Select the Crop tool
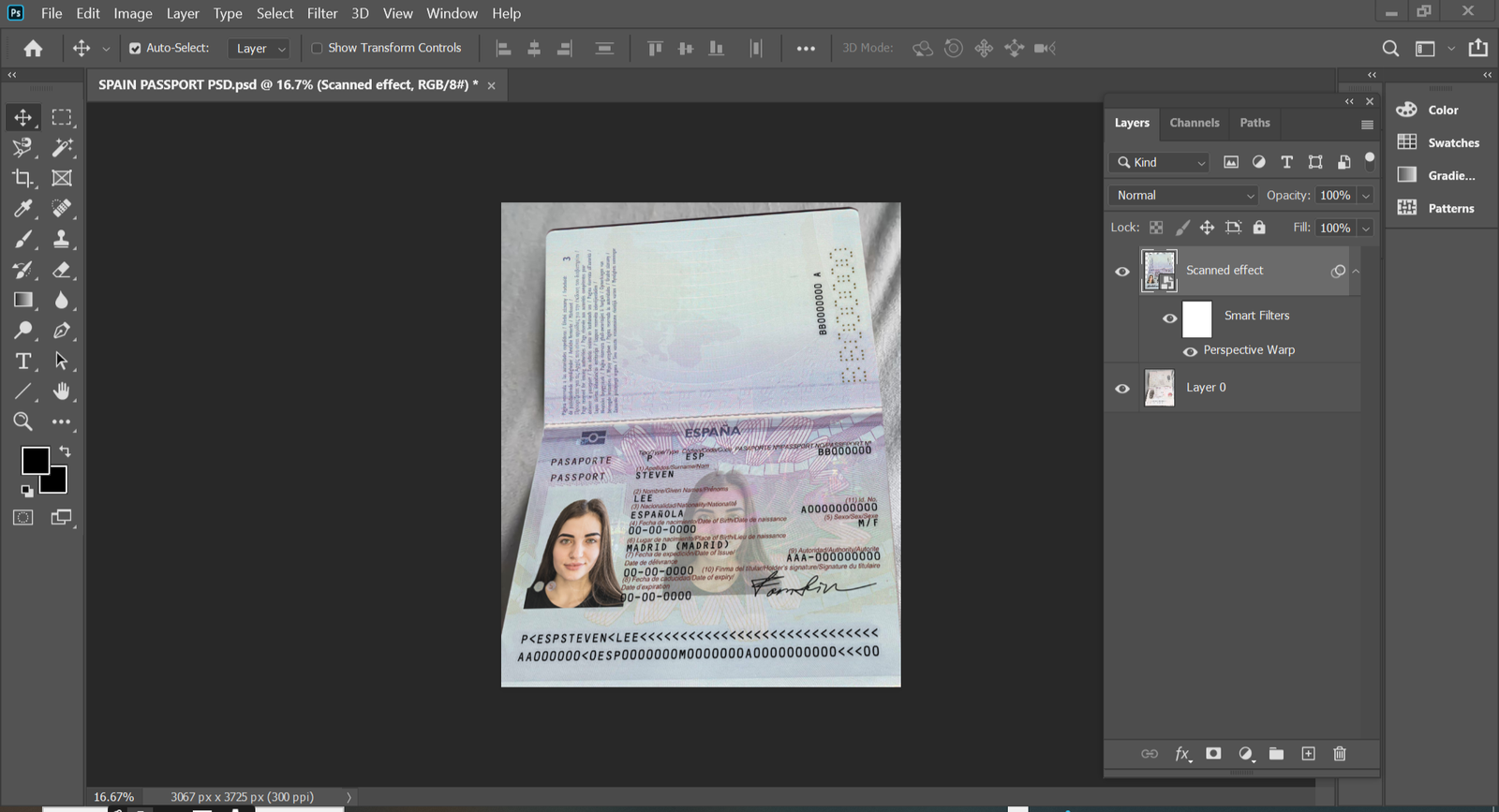The image size is (1499, 812). [x=22, y=178]
